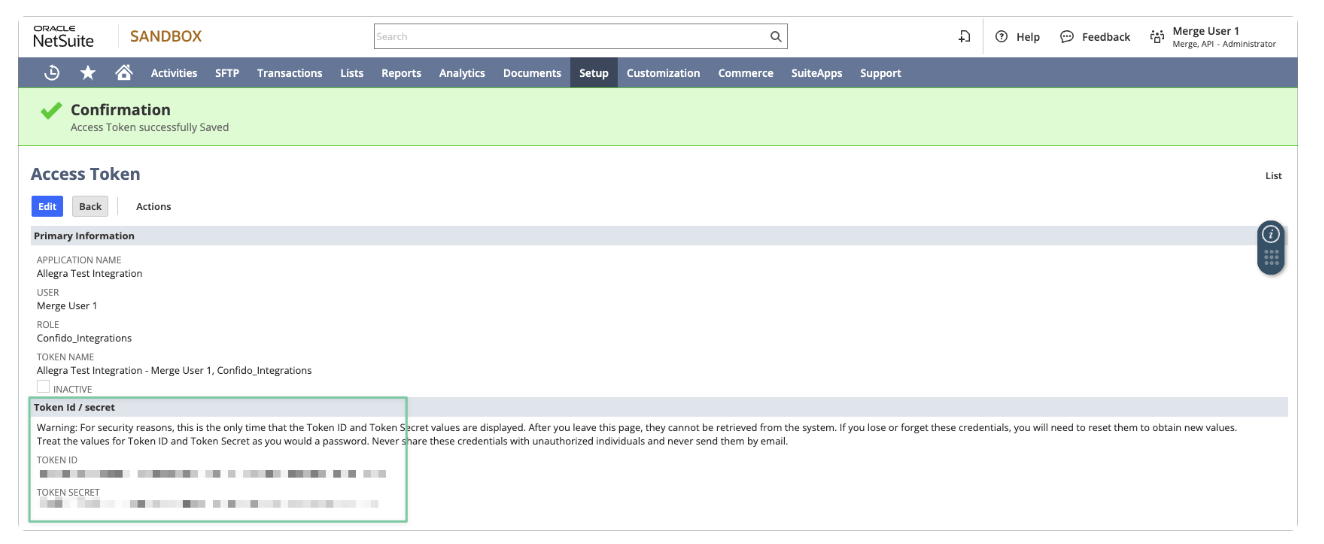Screen dimensions: 1324x544
Task: Click the Confido_Integrations role value
Action: (x=84, y=338)
